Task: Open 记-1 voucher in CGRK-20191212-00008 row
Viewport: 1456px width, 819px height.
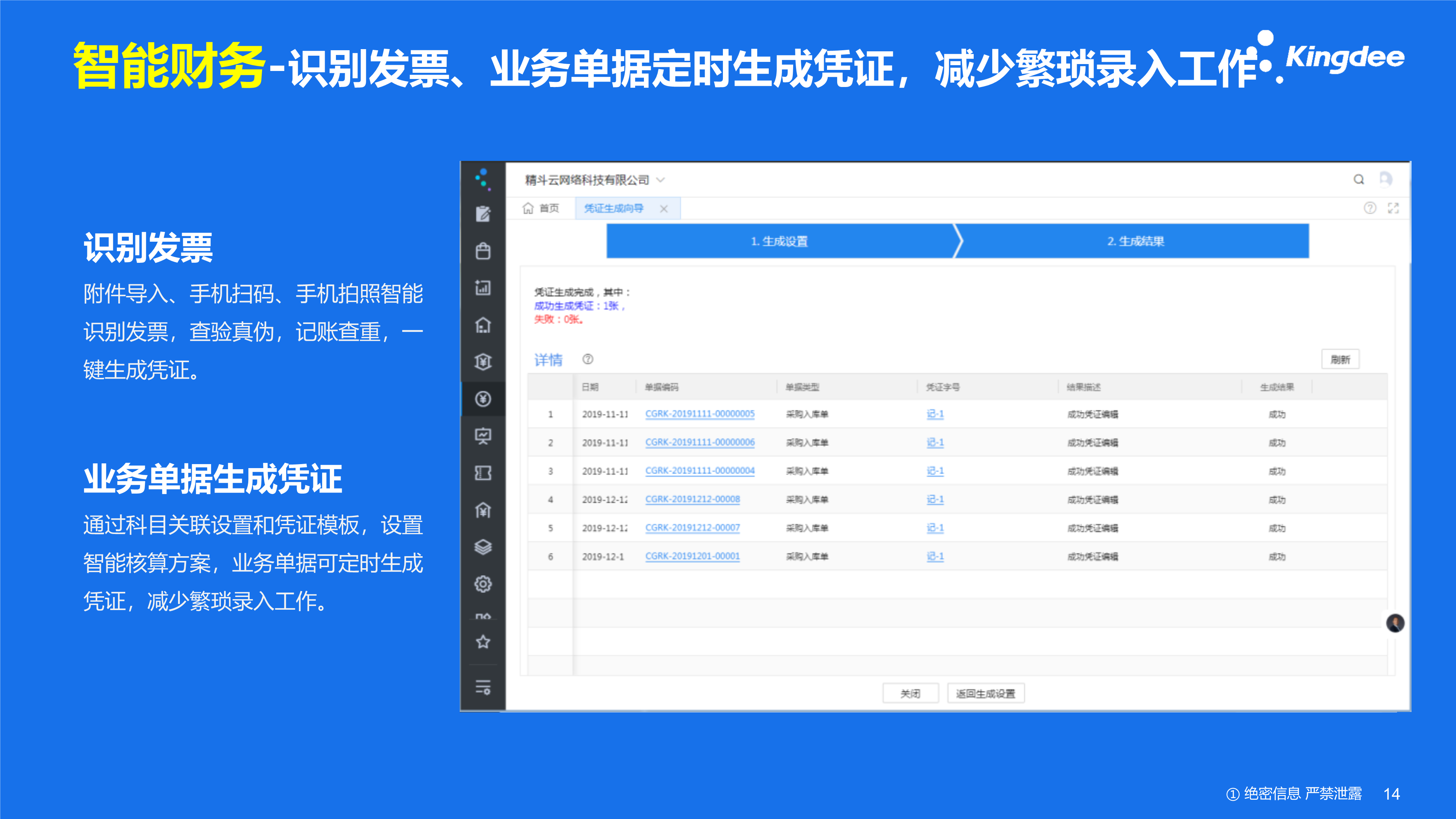Action: click(x=935, y=499)
